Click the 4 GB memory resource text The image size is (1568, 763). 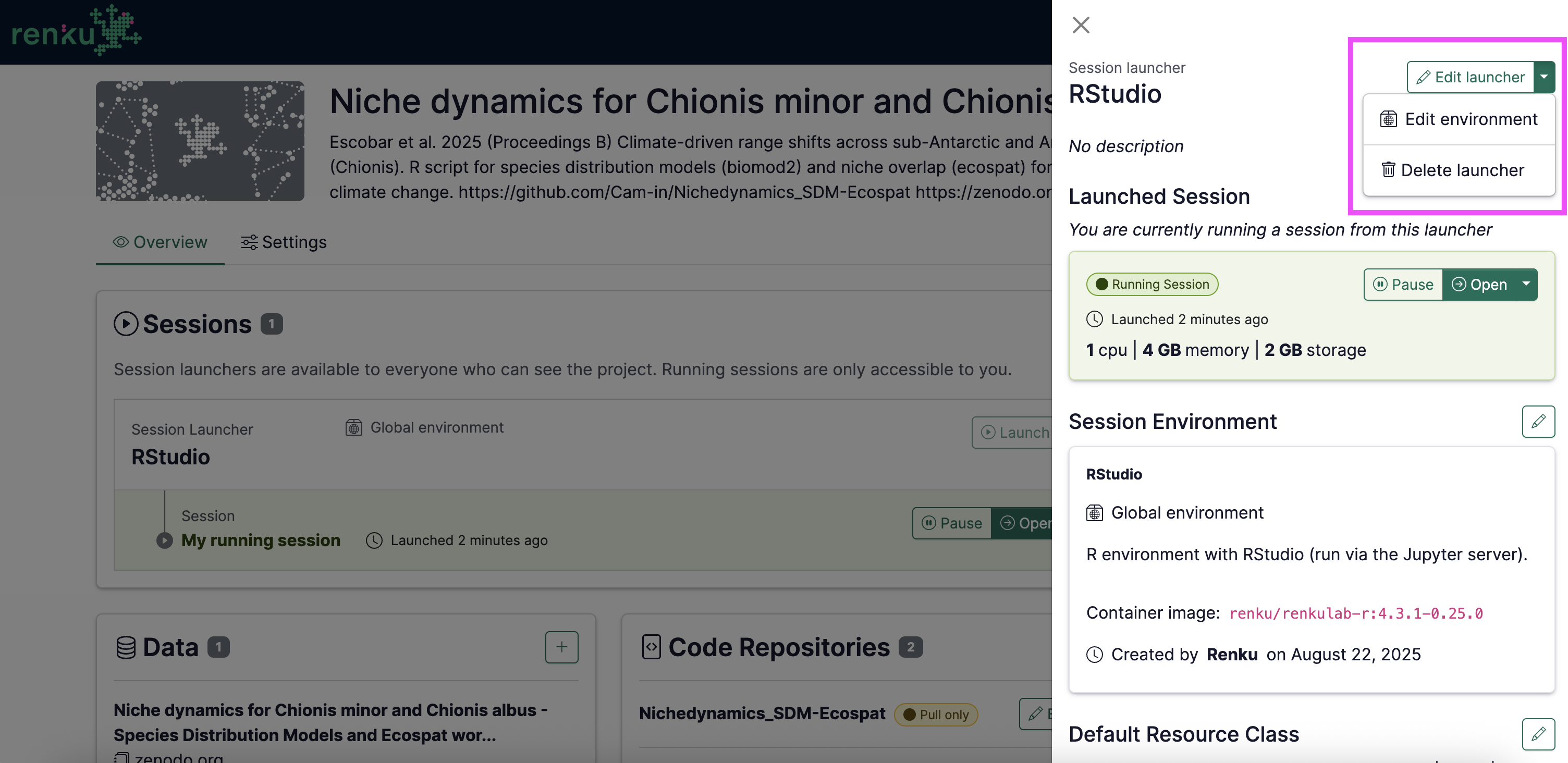pyautogui.click(x=1195, y=350)
